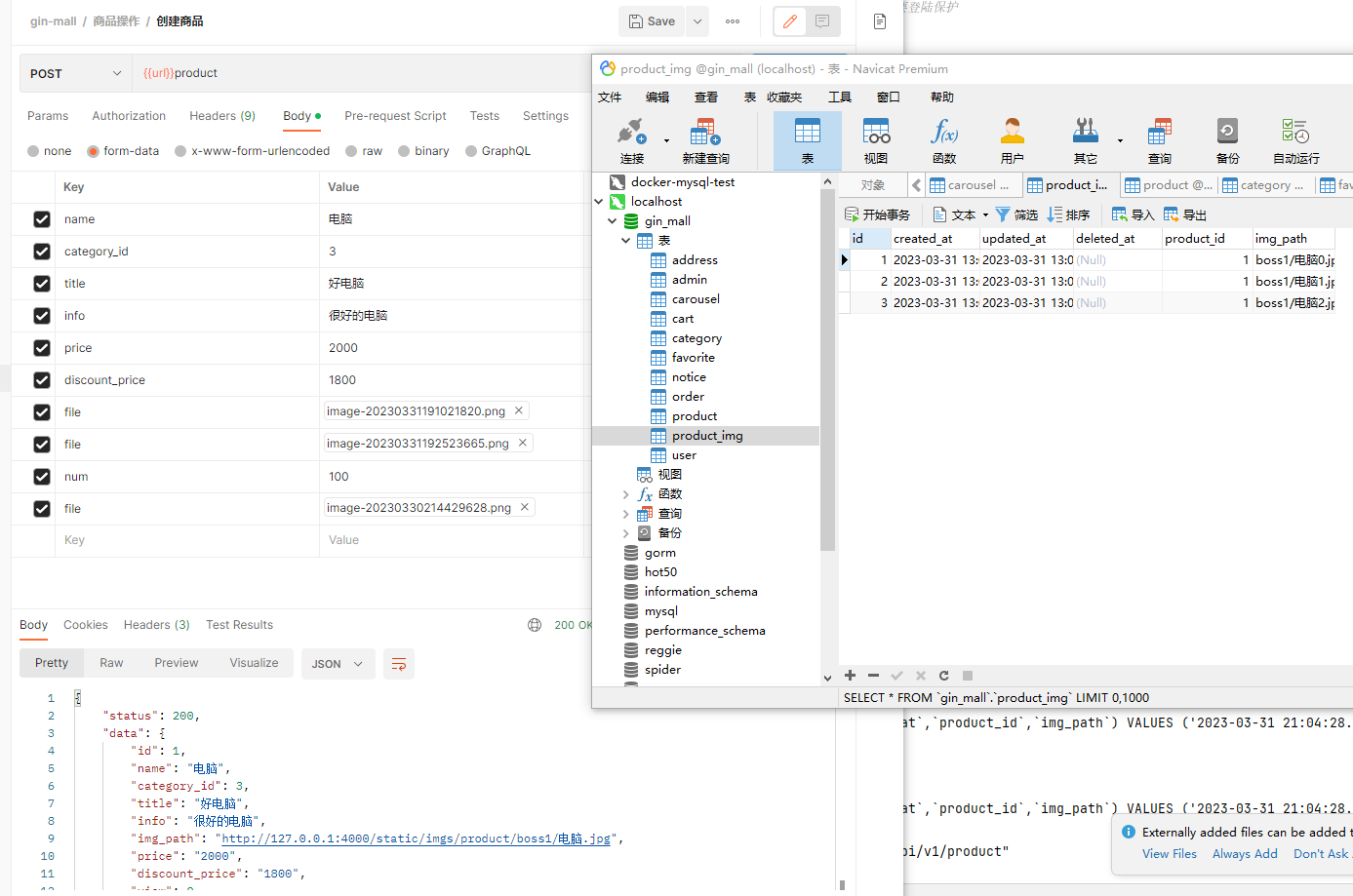Open the 工具 (Tools) menu in Navicat
The height and width of the screenshot is (896, 1353).
[839, 97]
